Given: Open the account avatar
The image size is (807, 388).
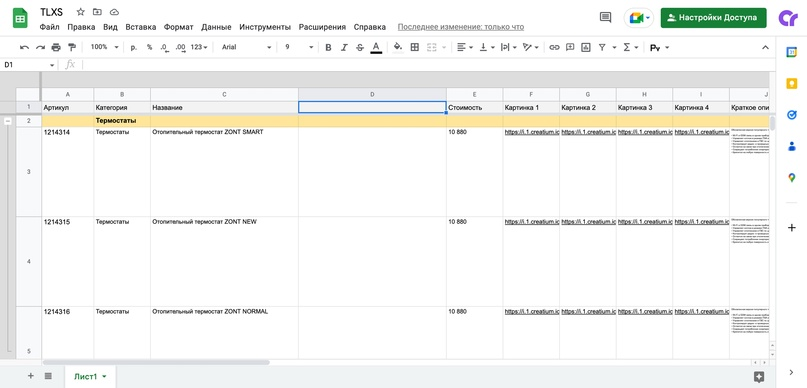Looking at the screenshot, I should [788, 18].
